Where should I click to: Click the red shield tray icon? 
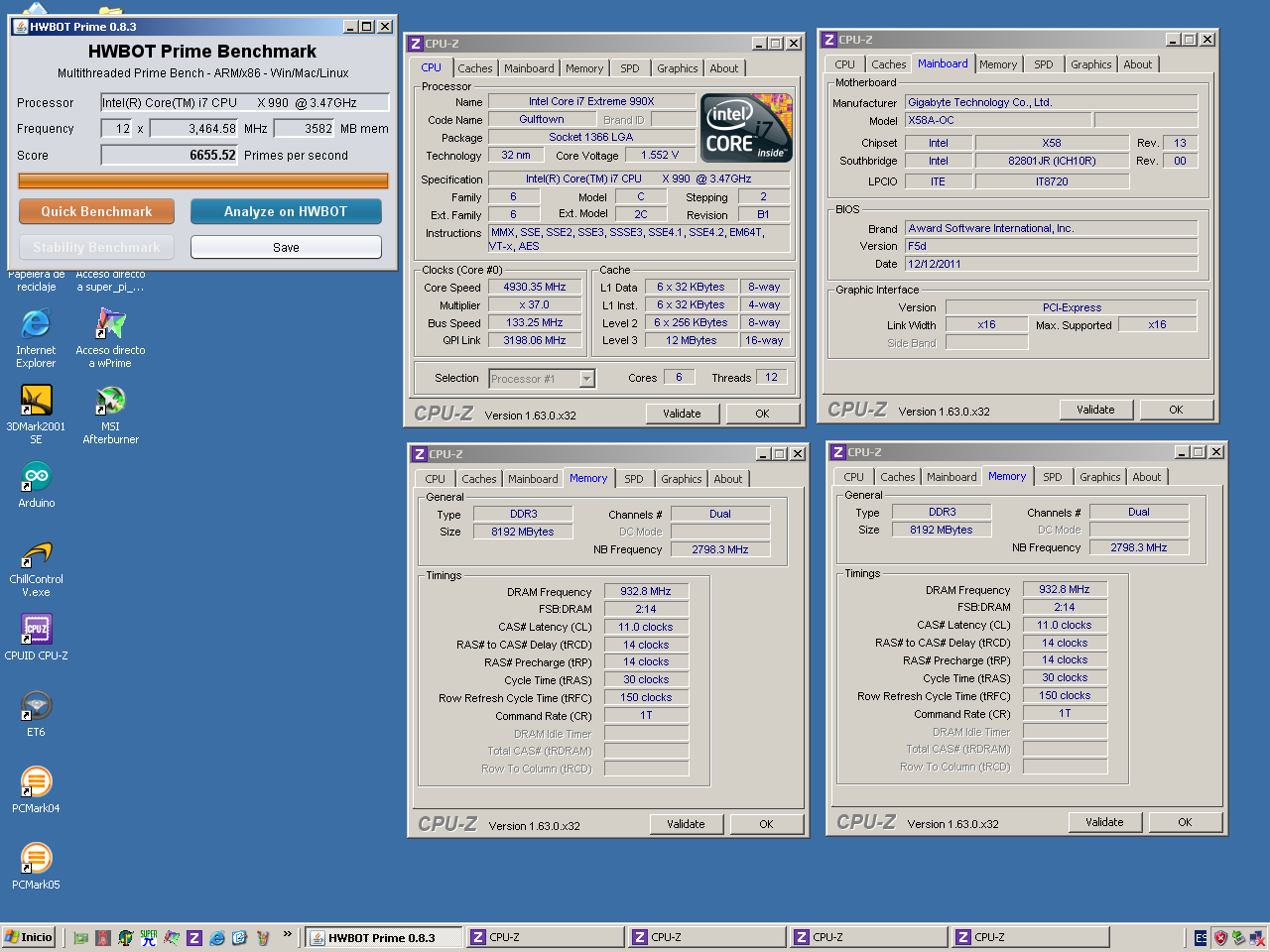[x=1220, y=937]
